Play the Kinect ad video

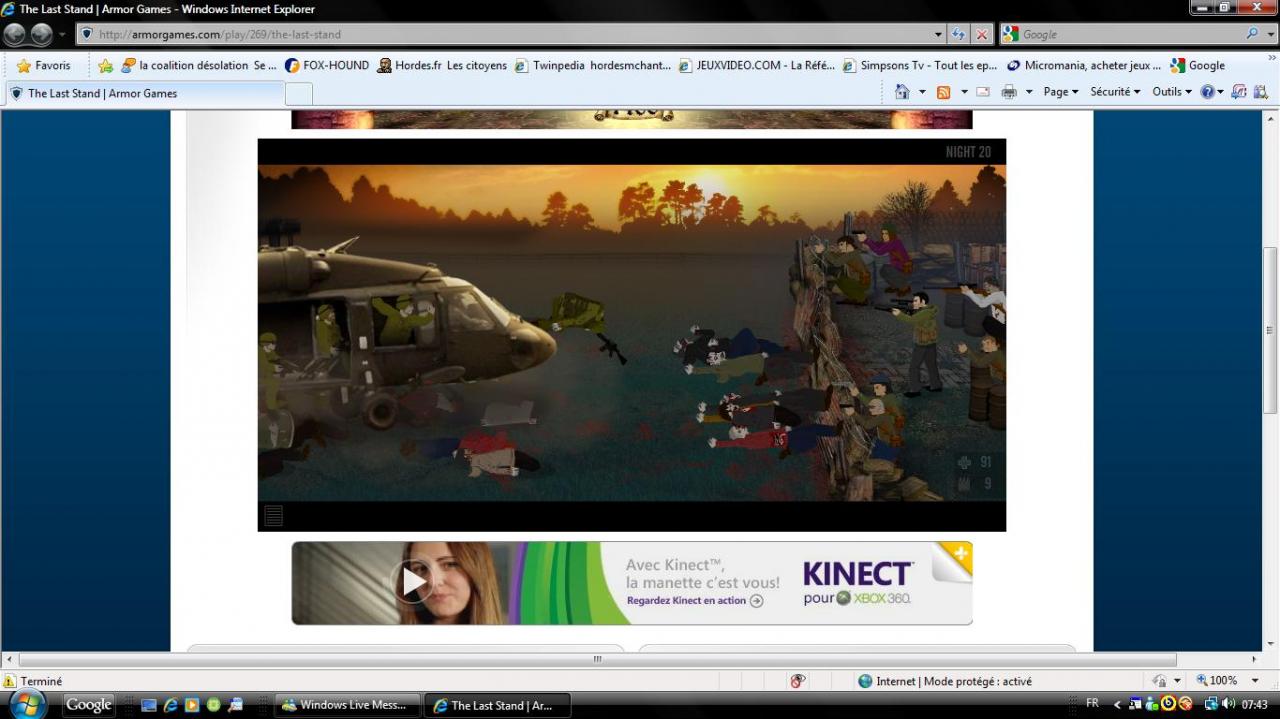412,582
